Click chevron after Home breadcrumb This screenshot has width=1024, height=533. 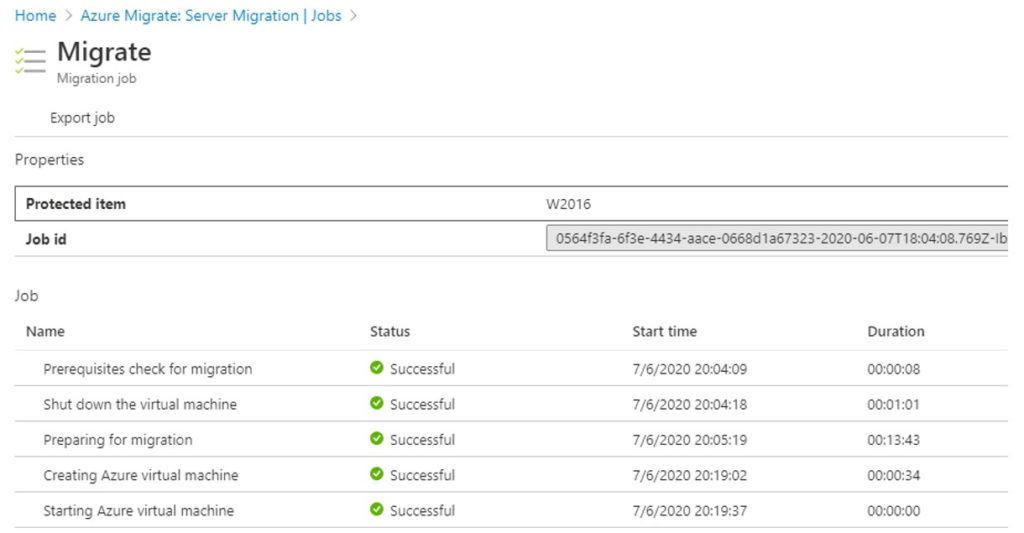69,16
